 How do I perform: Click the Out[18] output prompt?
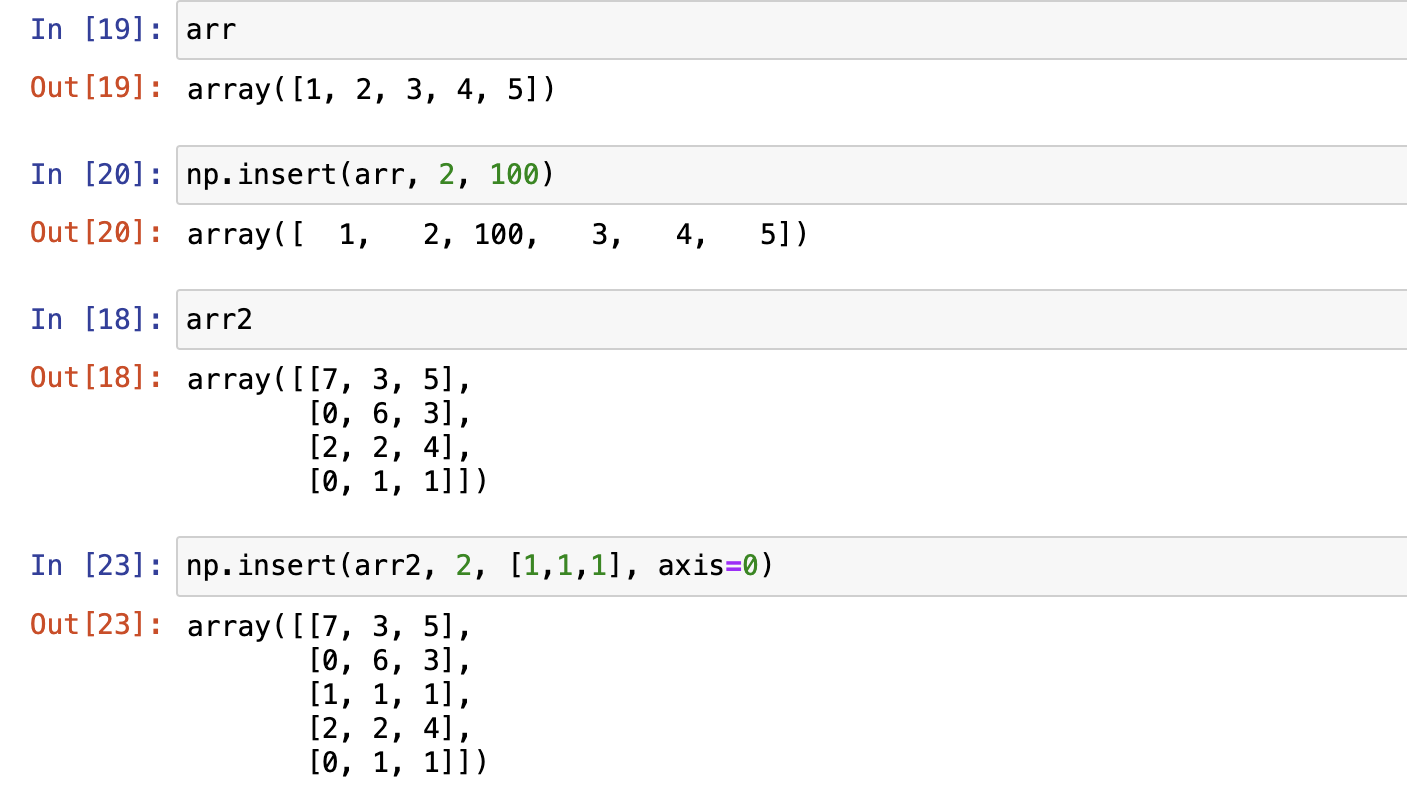click(x=95, y=379)
